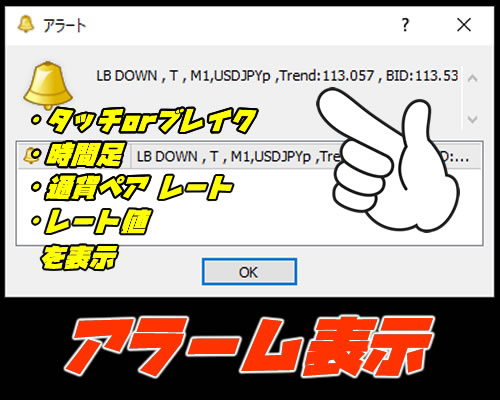
Task: Close the アラート dialog with X
Action: coord(464,25)
